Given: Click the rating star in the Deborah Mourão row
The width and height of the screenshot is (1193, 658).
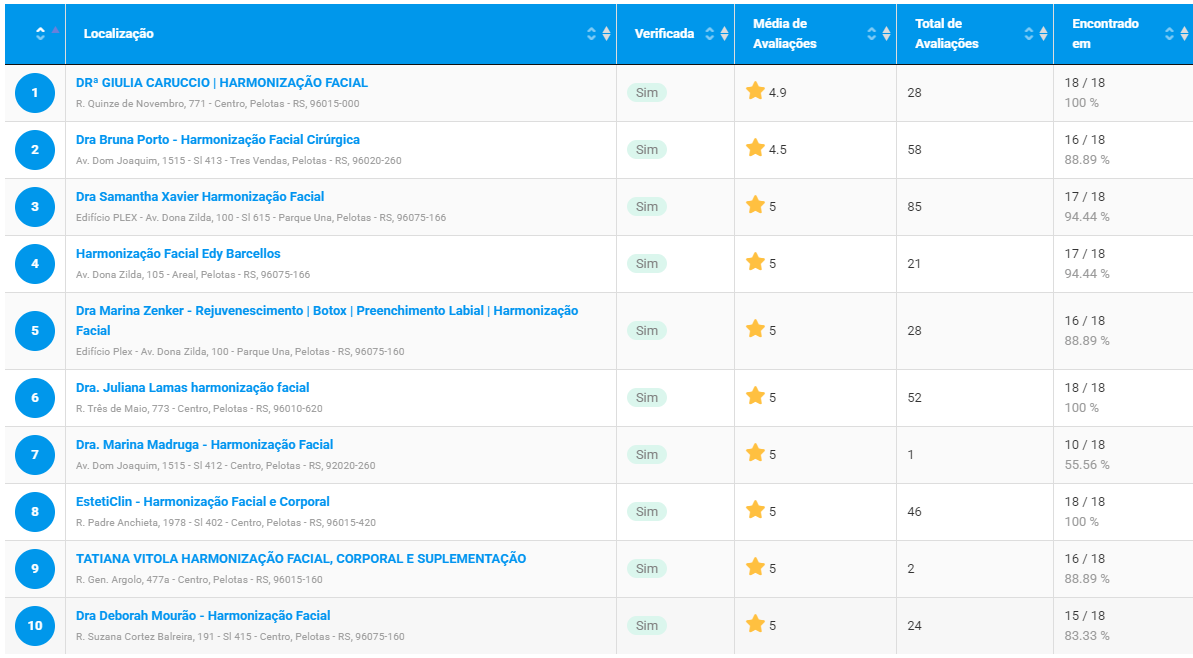Looking at the screenshot, I should [756, 625].
